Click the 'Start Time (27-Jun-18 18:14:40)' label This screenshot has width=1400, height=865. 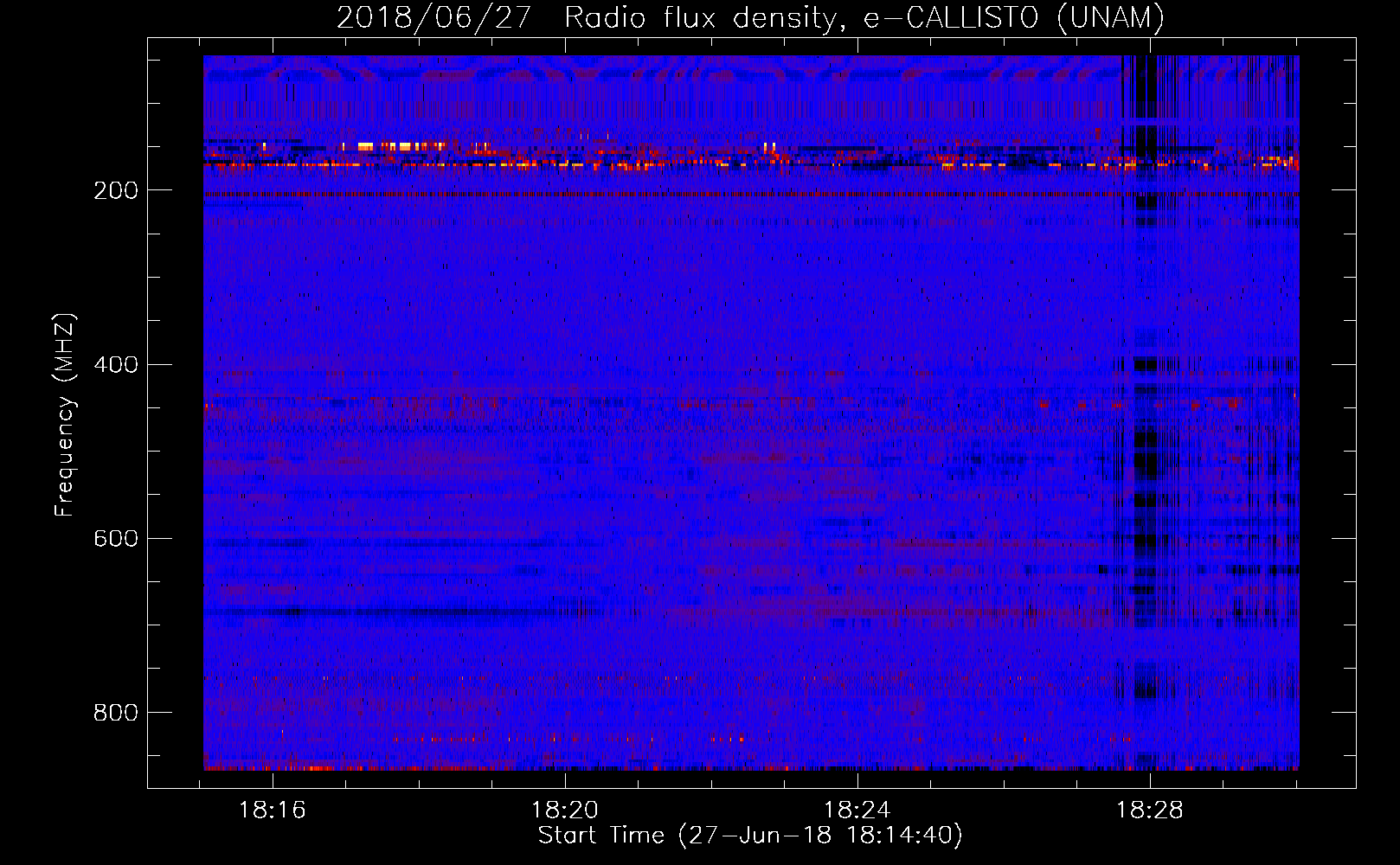pos(750,836)
